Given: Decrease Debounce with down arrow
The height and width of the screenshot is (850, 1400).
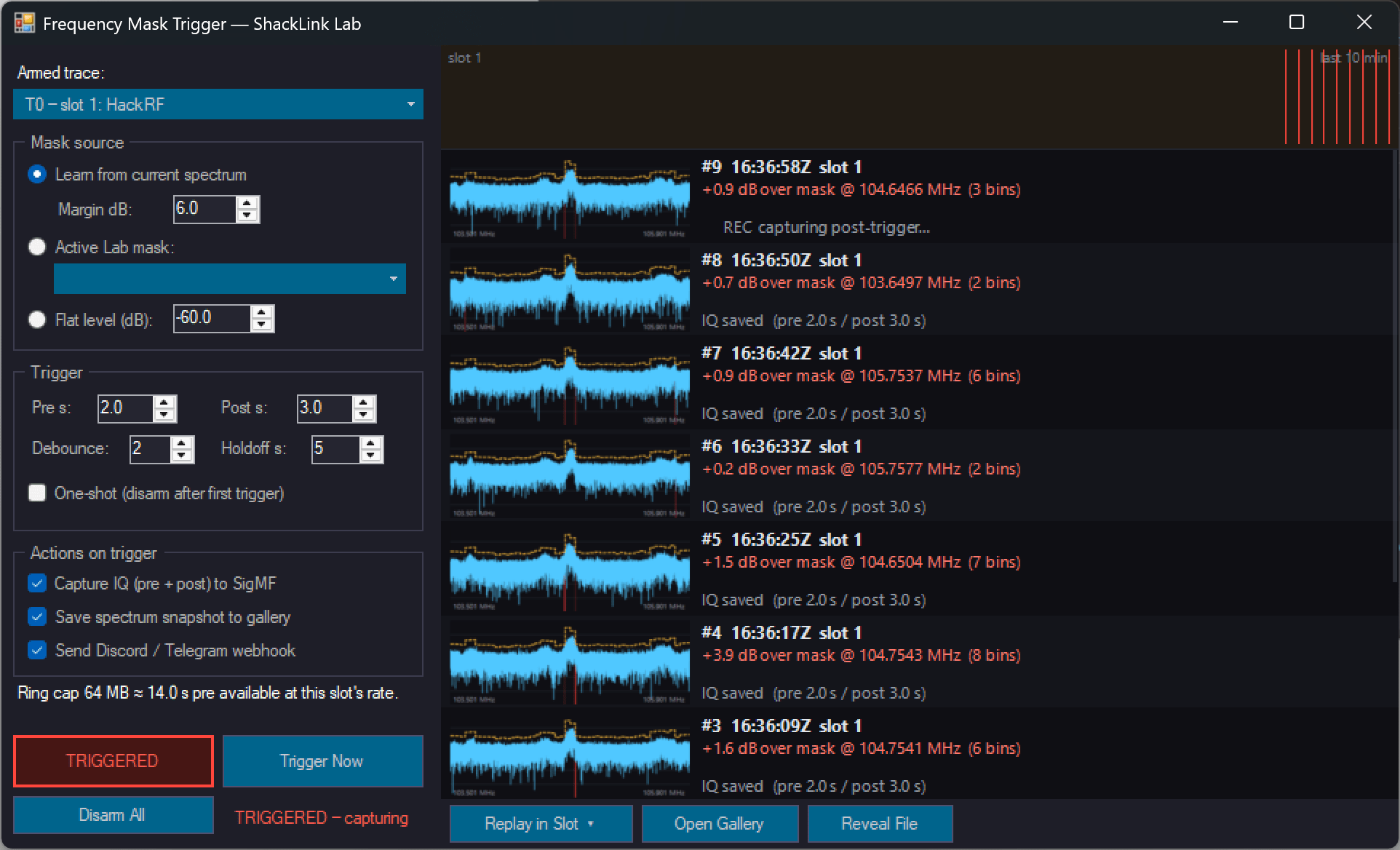Looking at the screenshot, I should coord(182,456).
